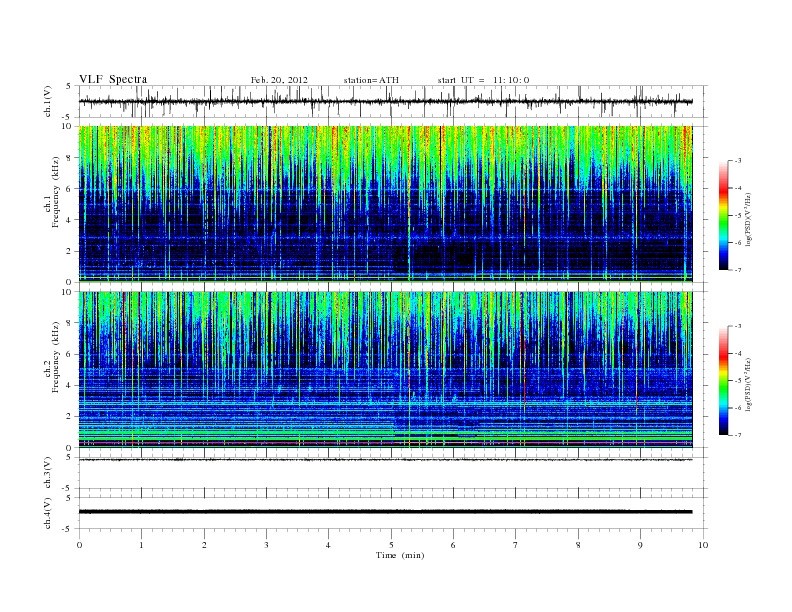Click inside the ch.1 voltage waveform trace
Viewport: 792px width, 612px height.
click(385, 101)
